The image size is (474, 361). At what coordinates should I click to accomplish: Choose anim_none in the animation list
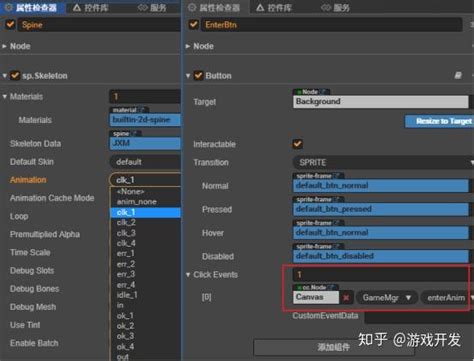(x=146, y=202)
